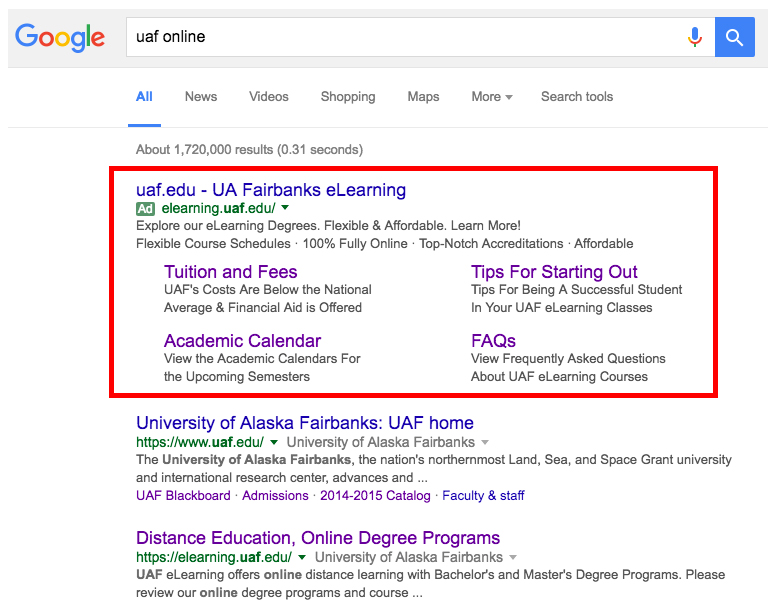Click the "About 1,720,000 results" count text
Screen dimensions: 774x615
(204, 150)
